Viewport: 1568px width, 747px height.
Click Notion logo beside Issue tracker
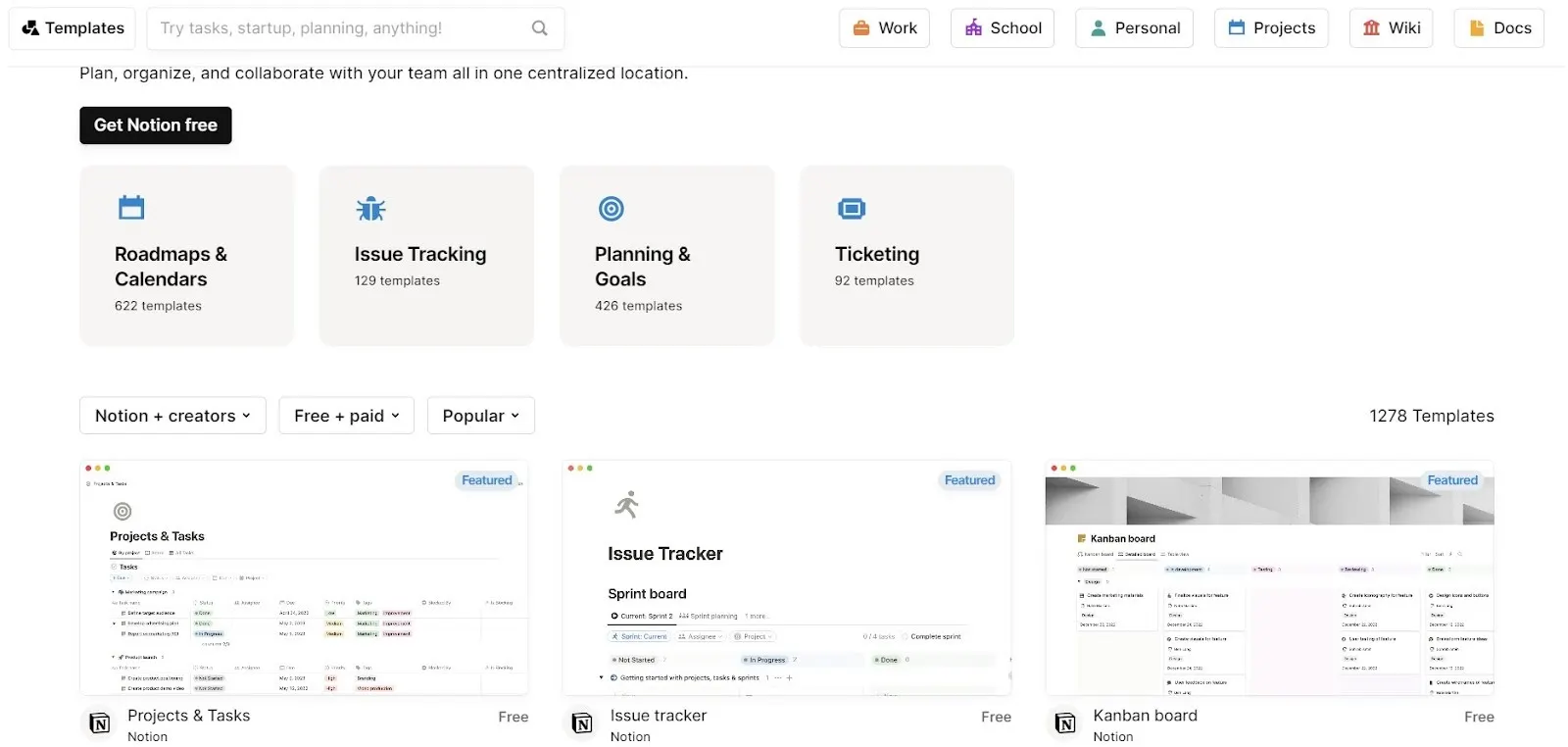pos(582,724)
